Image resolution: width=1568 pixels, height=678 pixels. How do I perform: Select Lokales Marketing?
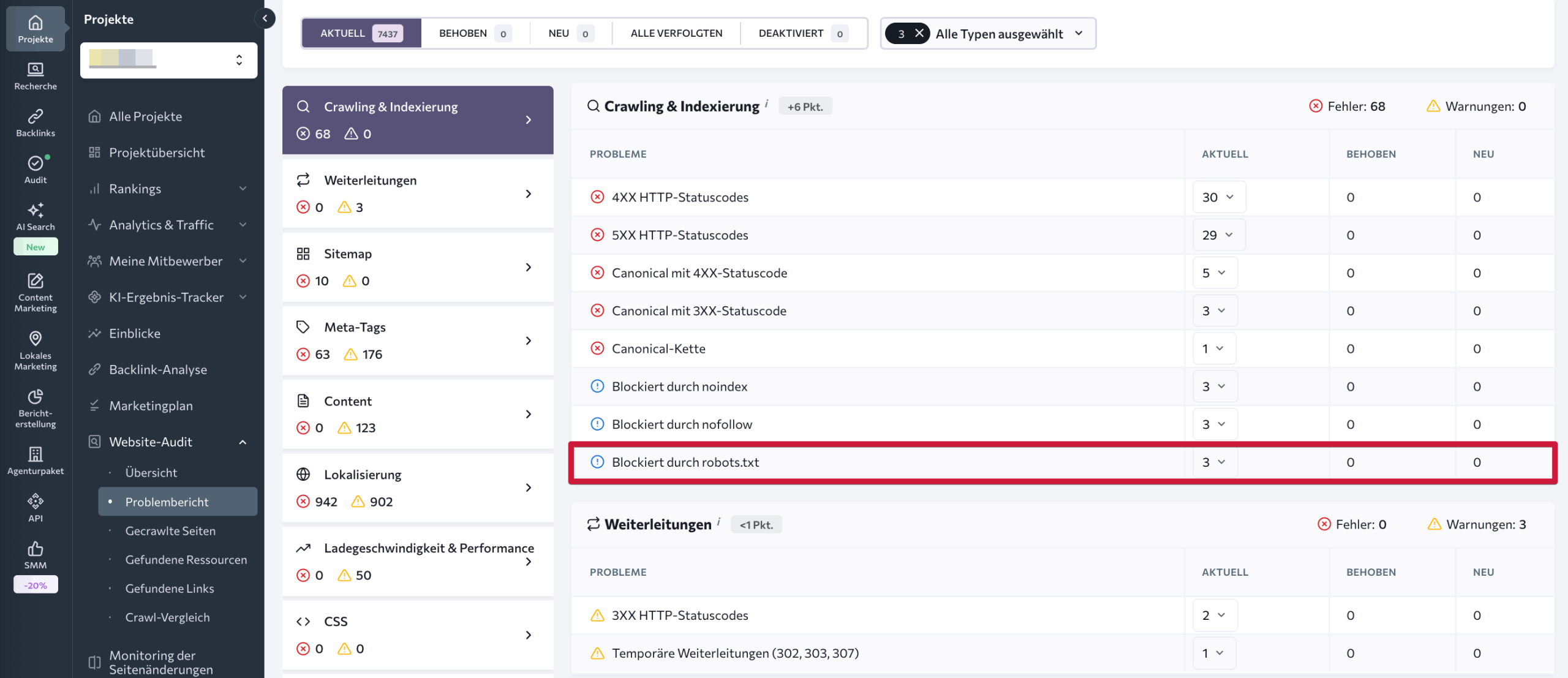35,349
